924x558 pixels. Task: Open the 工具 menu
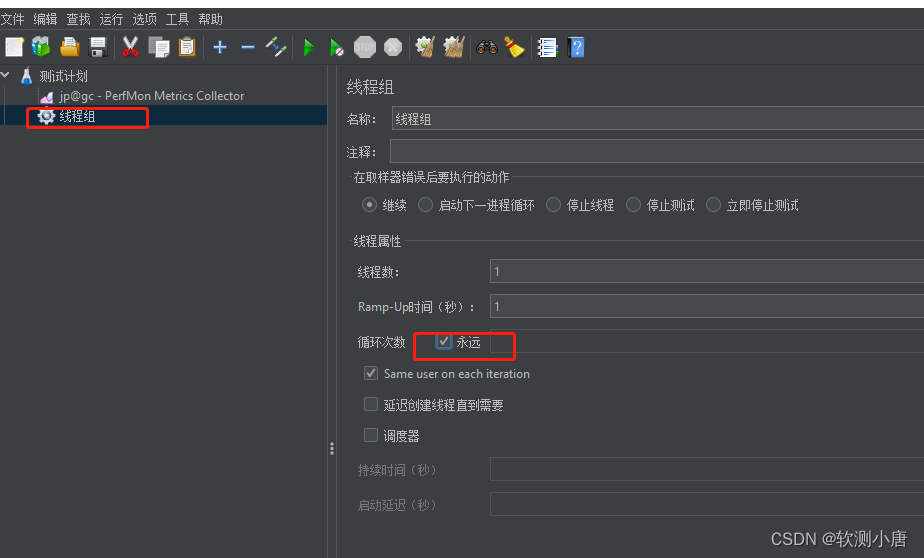coord(177,19)
